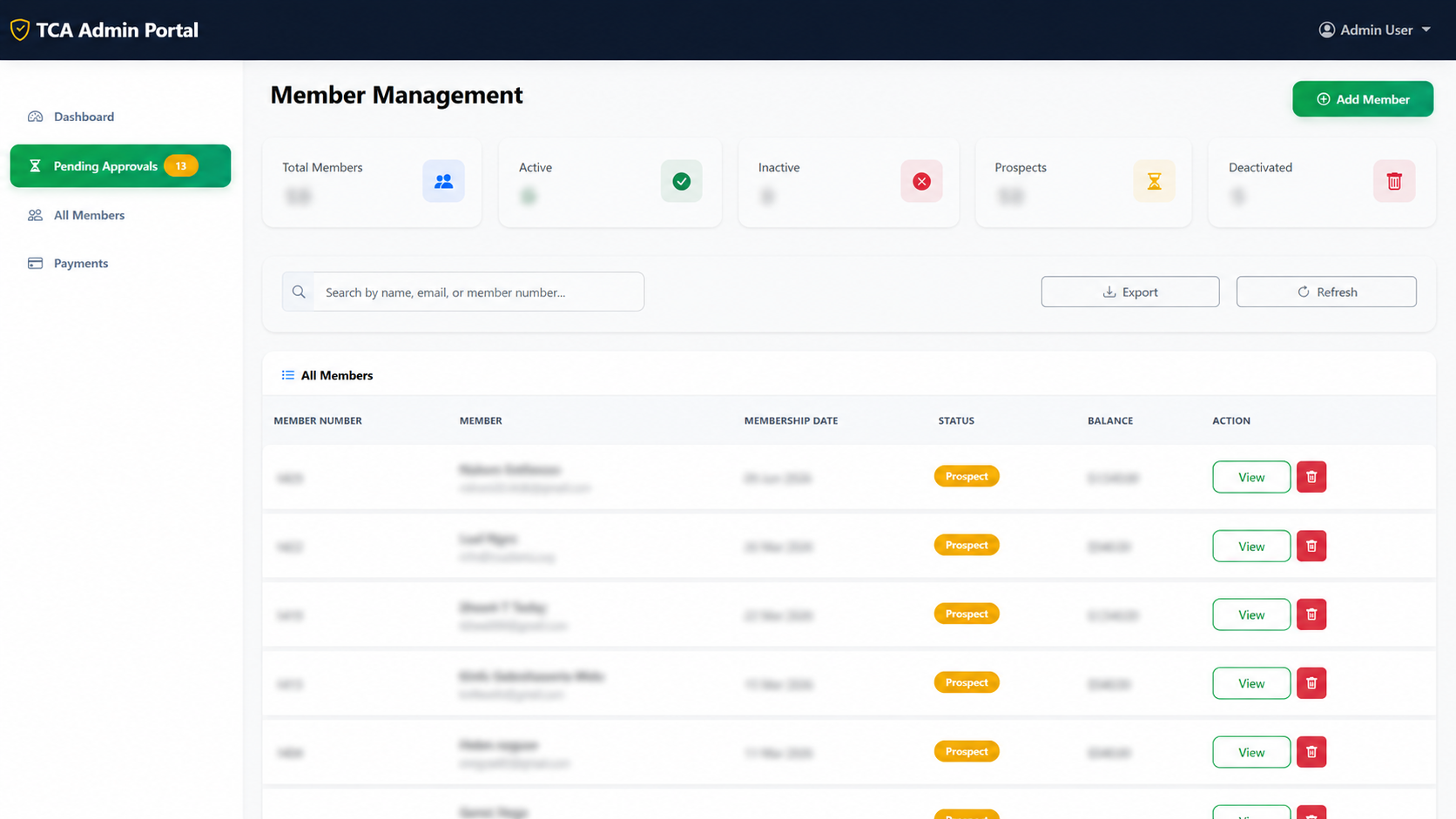Click the credit card icon beside Payments
Screen dimensions: 1456x819
(35, 263)
